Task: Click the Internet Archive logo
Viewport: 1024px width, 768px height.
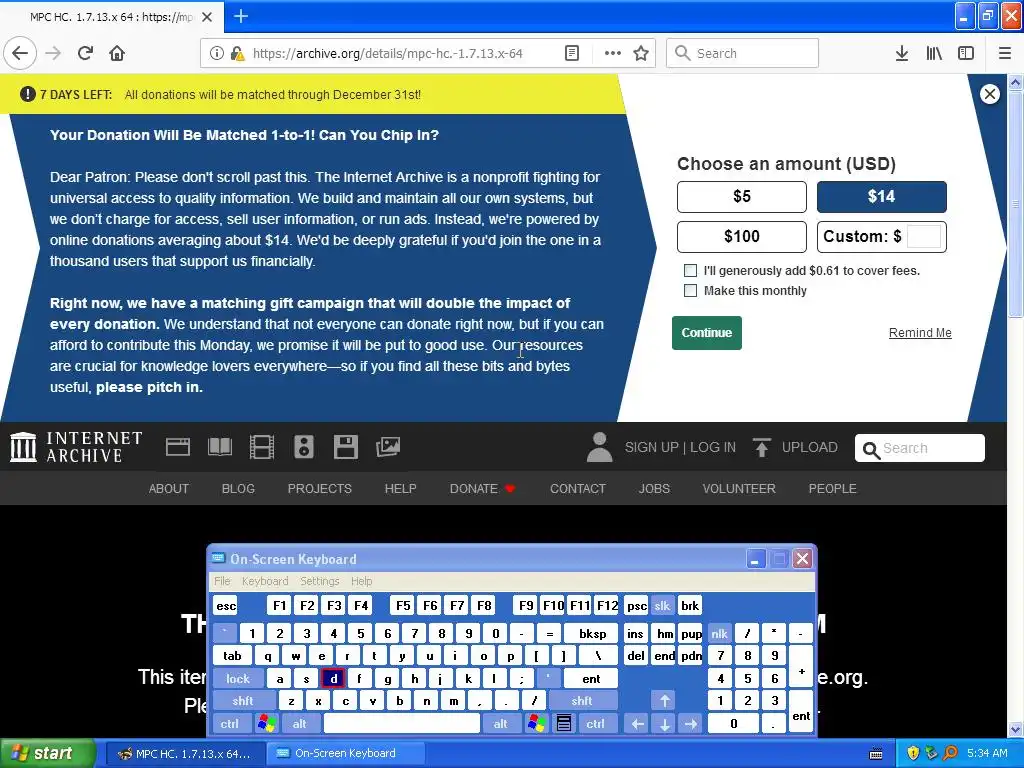Action: 76,447
